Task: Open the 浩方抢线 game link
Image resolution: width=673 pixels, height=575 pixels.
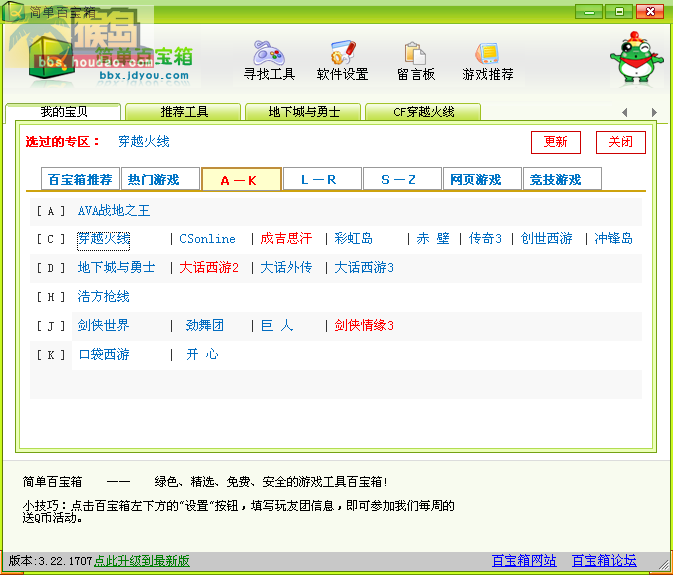Action: pos(103,297)
